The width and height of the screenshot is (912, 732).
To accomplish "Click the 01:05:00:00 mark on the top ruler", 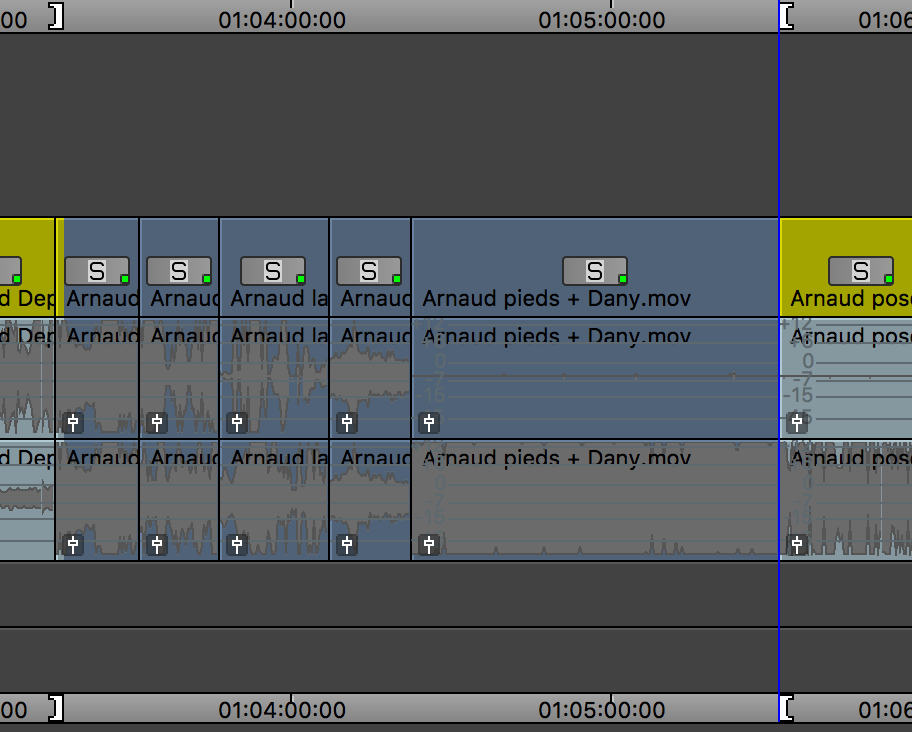I will coord(611,18).
